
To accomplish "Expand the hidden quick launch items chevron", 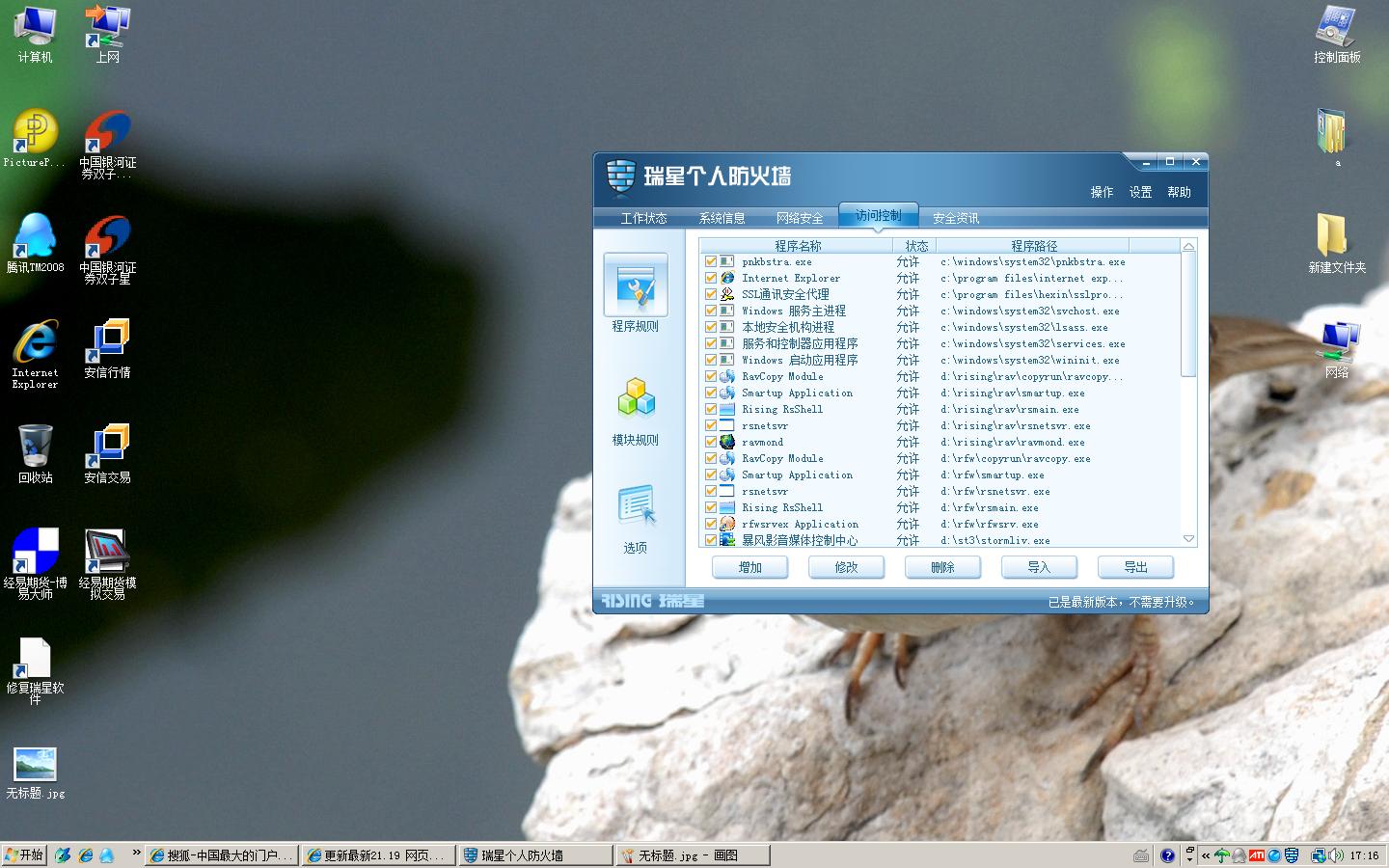I will (137, 854).
